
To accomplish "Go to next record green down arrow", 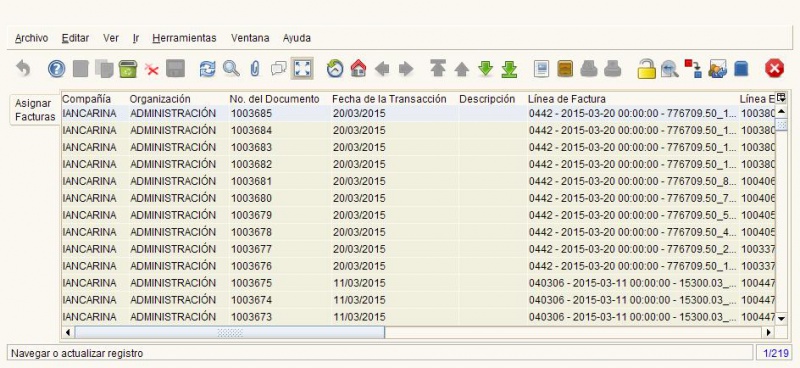I will click(486, 68).
